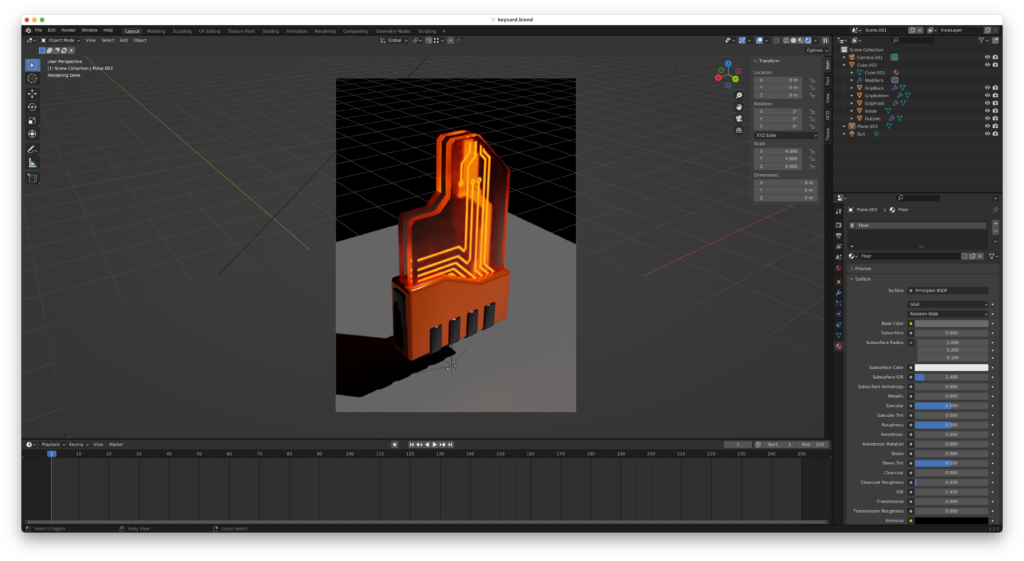1024x561 pixels.
Task: Toggle visibility of the Sun light
Action: (987, 133)
